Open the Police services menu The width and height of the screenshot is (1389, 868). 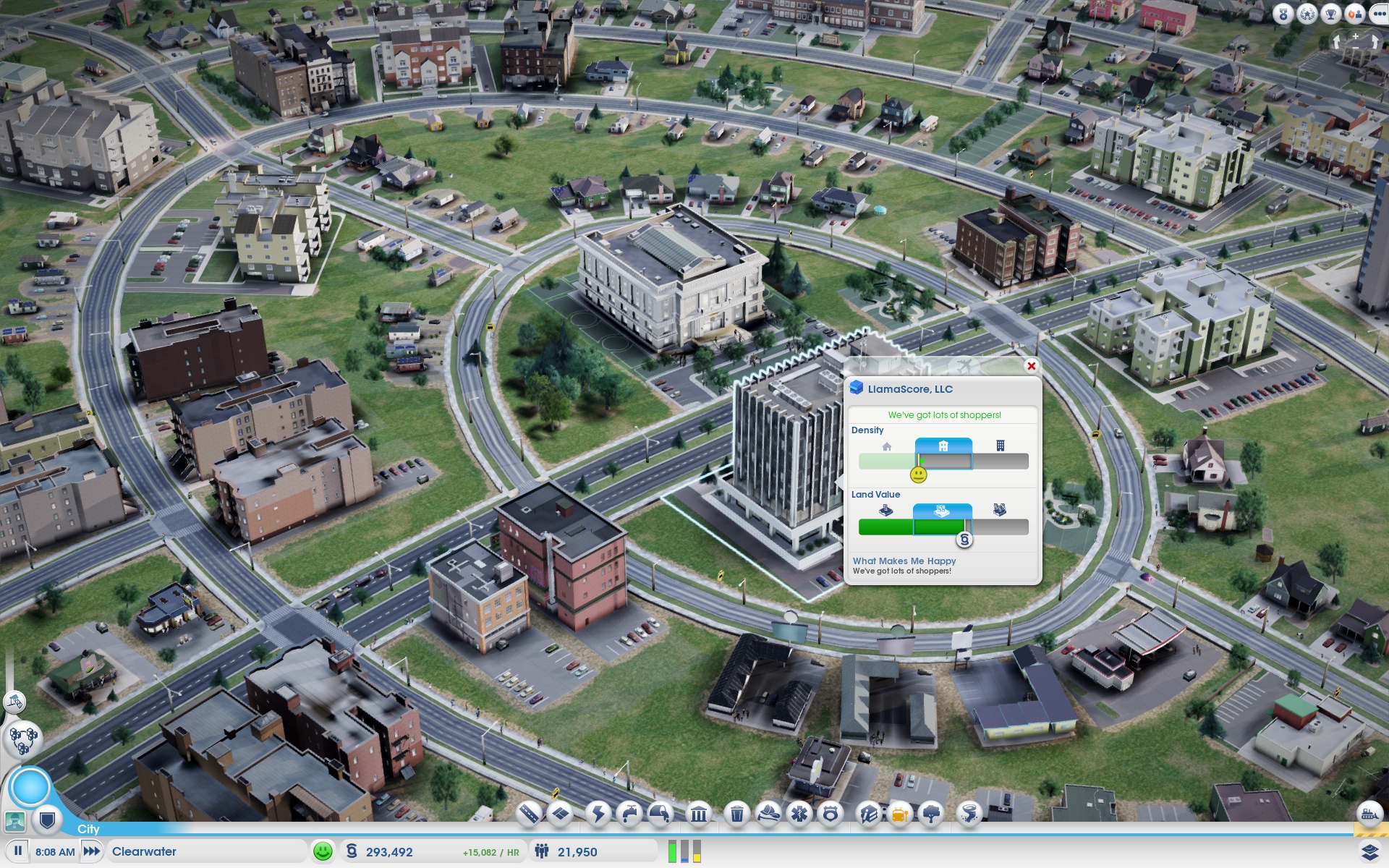tap(831, 814)
